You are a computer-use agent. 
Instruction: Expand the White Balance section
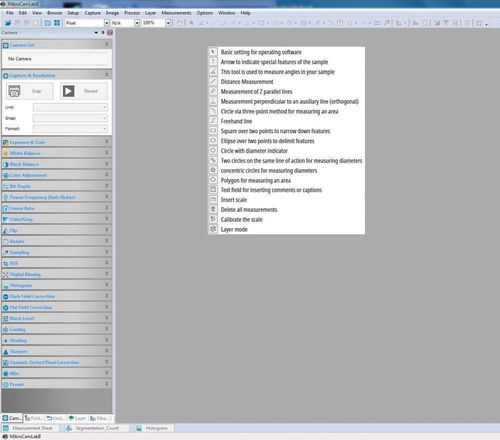(x=57, y=153)
